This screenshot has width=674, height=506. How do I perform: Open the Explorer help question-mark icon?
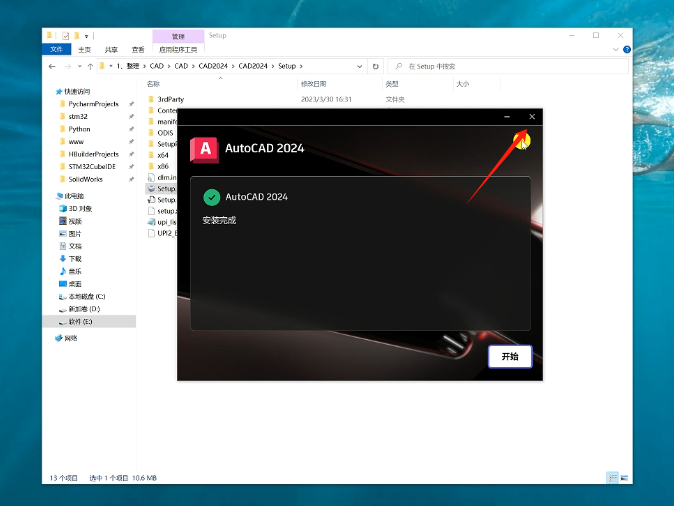[x=627, y=49]
